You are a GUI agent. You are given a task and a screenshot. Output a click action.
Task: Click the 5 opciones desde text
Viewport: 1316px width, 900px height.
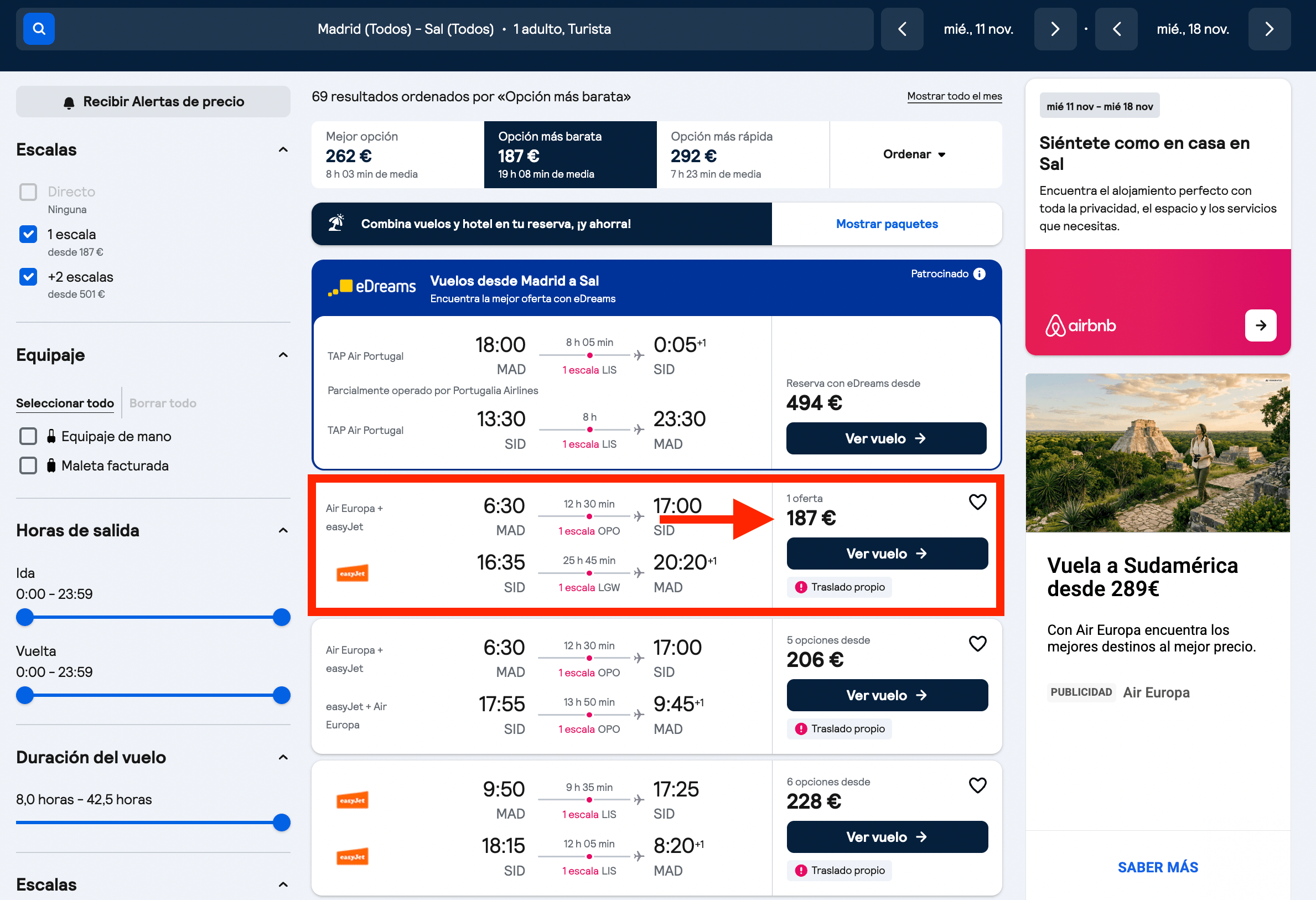click(828, 640)
